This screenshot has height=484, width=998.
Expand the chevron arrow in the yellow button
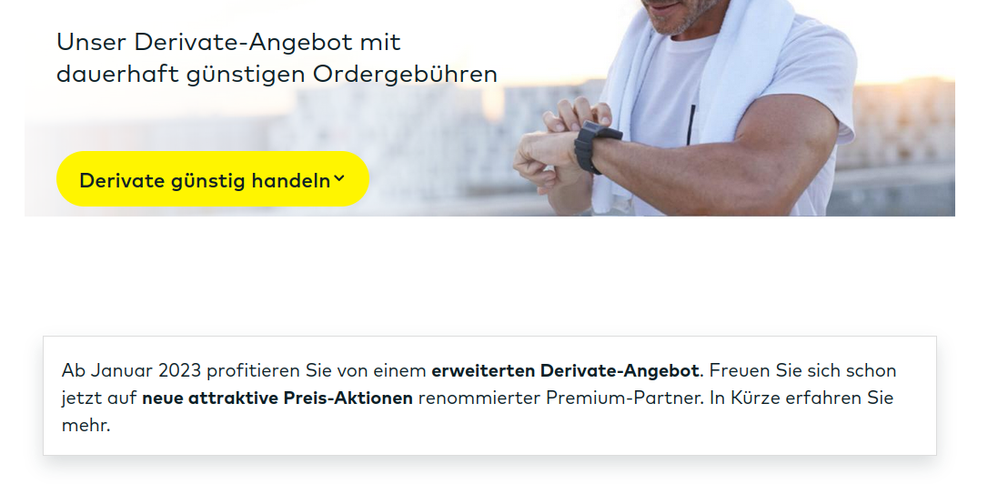pyautogui.click(x=339, y=179)
